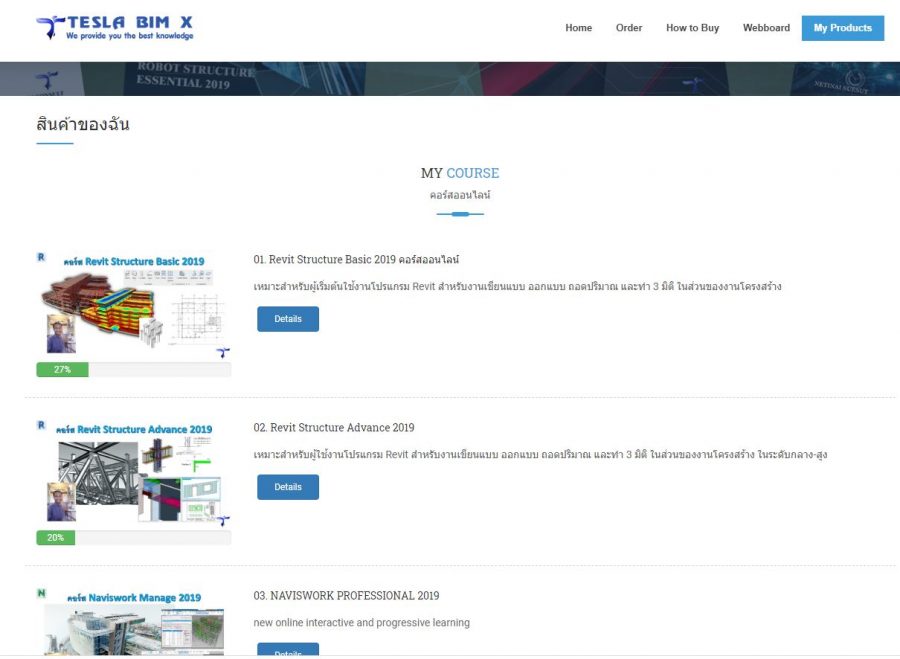Open the How to Buy page
The width and height of the screenshot is (900, 659).
[x=692, y=28]
